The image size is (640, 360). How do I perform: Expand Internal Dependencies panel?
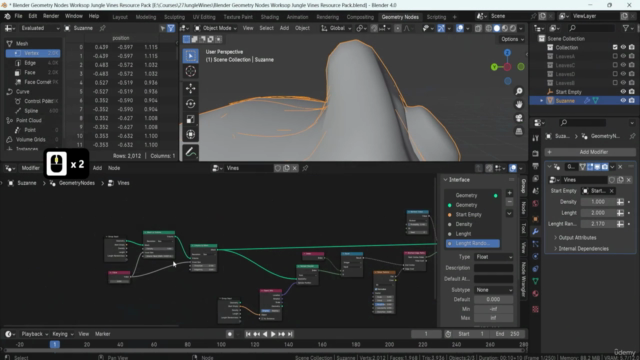click(x=584, y=249)
